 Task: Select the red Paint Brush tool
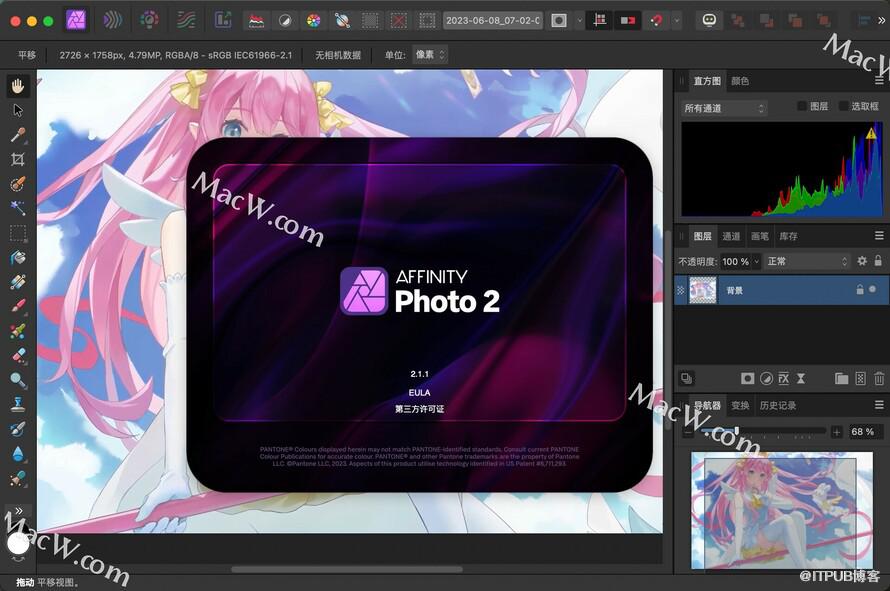[x=18, y=306]
